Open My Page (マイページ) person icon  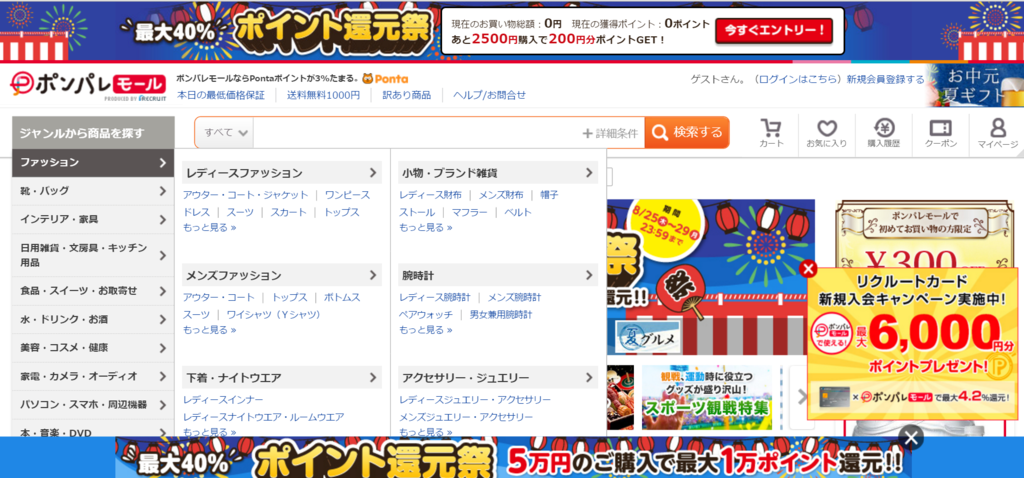pyautogui.click(x=997, y=133)
